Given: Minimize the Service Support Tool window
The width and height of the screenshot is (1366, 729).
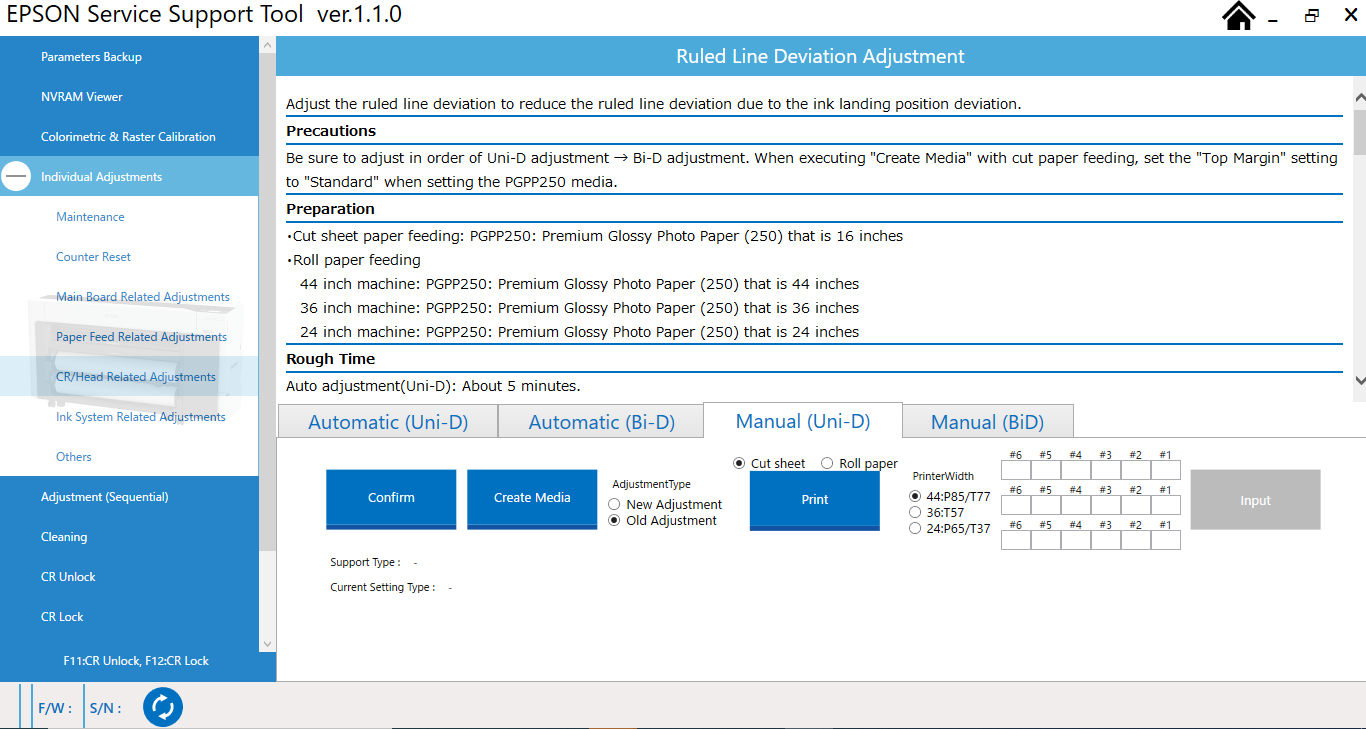Looking at the screenshot, I should (1273, 19).
